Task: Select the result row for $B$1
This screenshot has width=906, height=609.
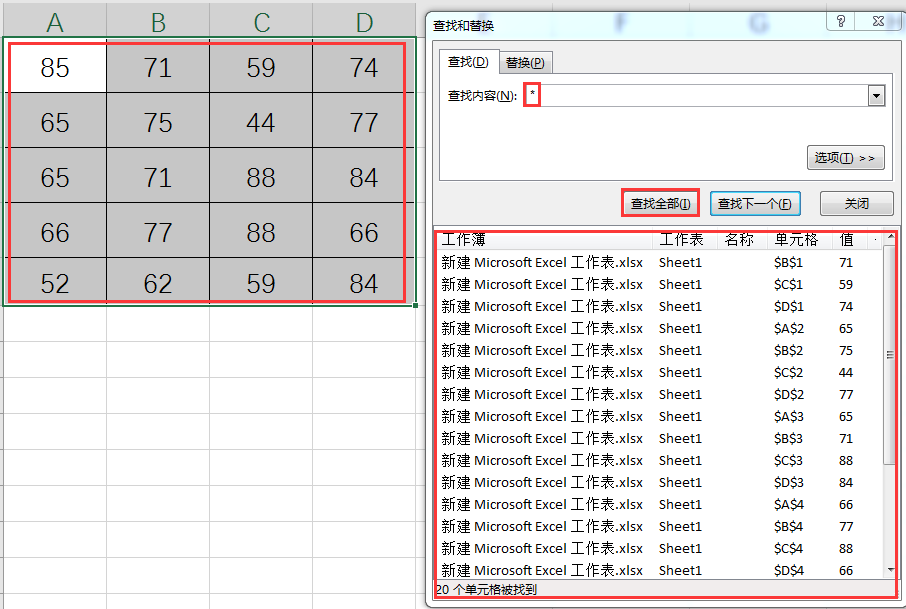Action: click(x=659, y=262)
